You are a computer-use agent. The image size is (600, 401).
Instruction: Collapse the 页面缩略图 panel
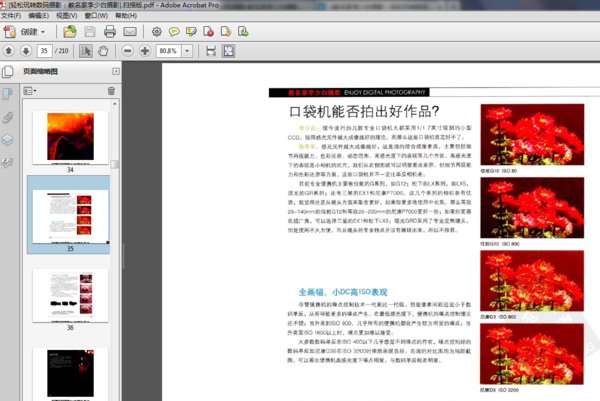click(x=116, y=71)
